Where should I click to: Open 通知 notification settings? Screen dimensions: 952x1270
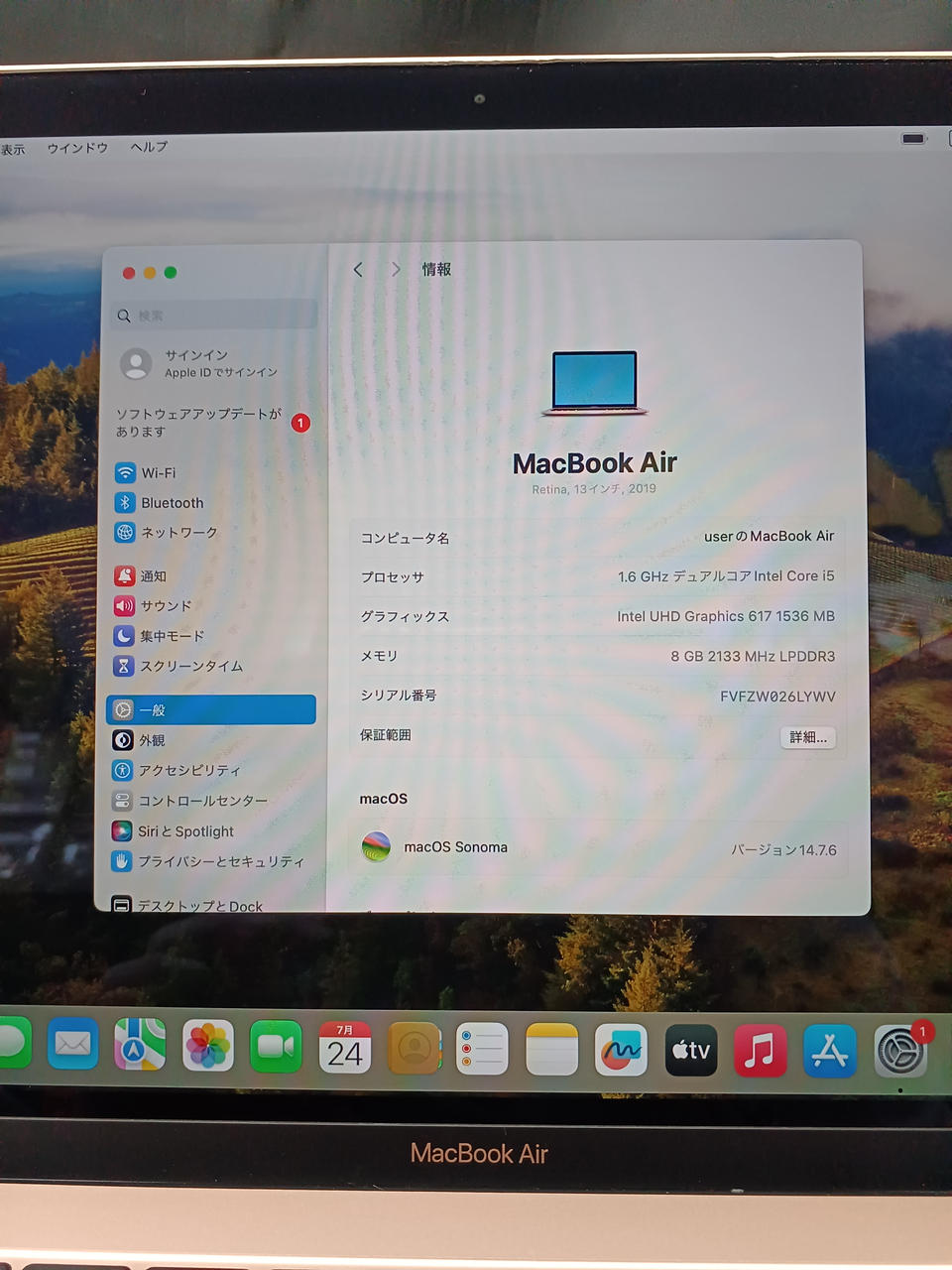(x=153, y=576)
